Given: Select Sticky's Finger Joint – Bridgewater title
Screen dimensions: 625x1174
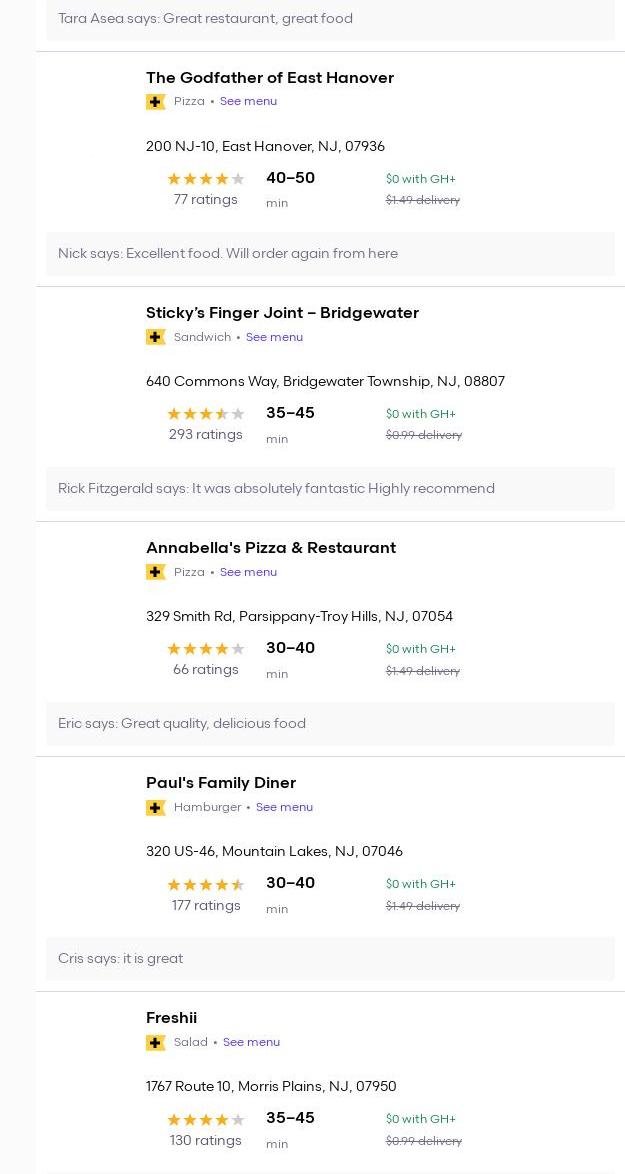Looking at the screenshot, I should [x=282, y=313].
